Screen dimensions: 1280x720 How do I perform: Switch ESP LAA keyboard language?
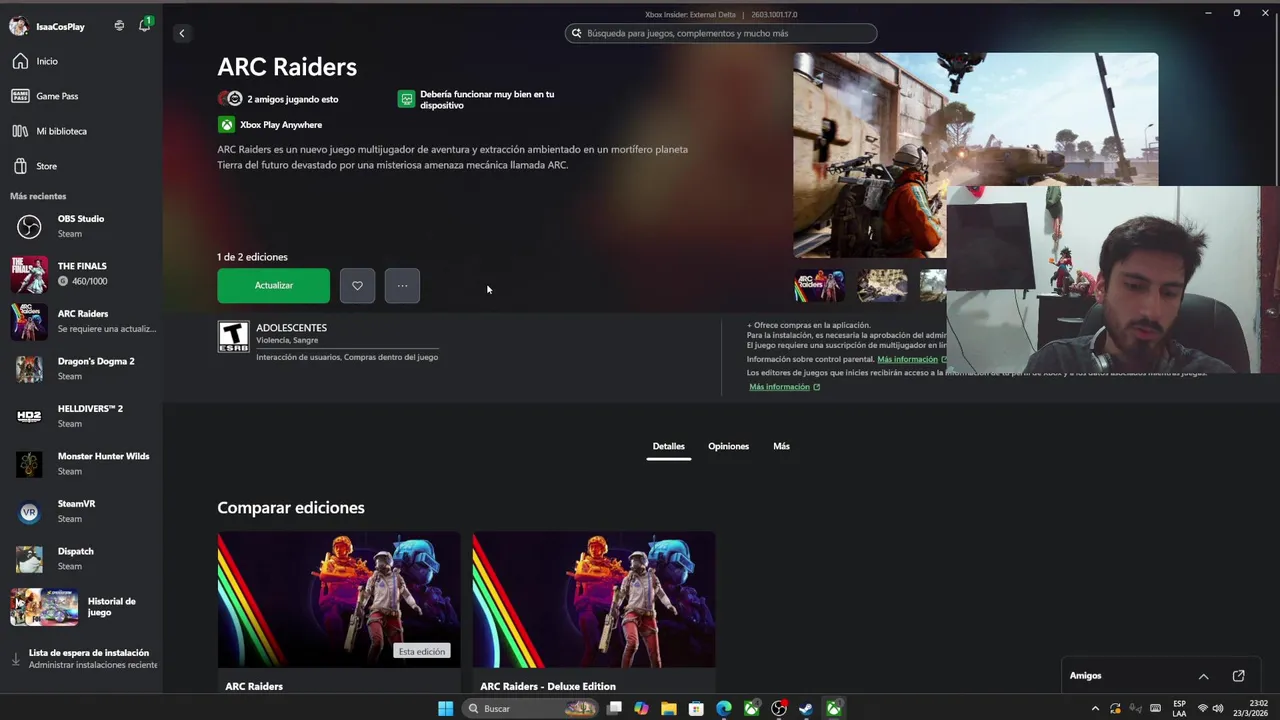1179,709
